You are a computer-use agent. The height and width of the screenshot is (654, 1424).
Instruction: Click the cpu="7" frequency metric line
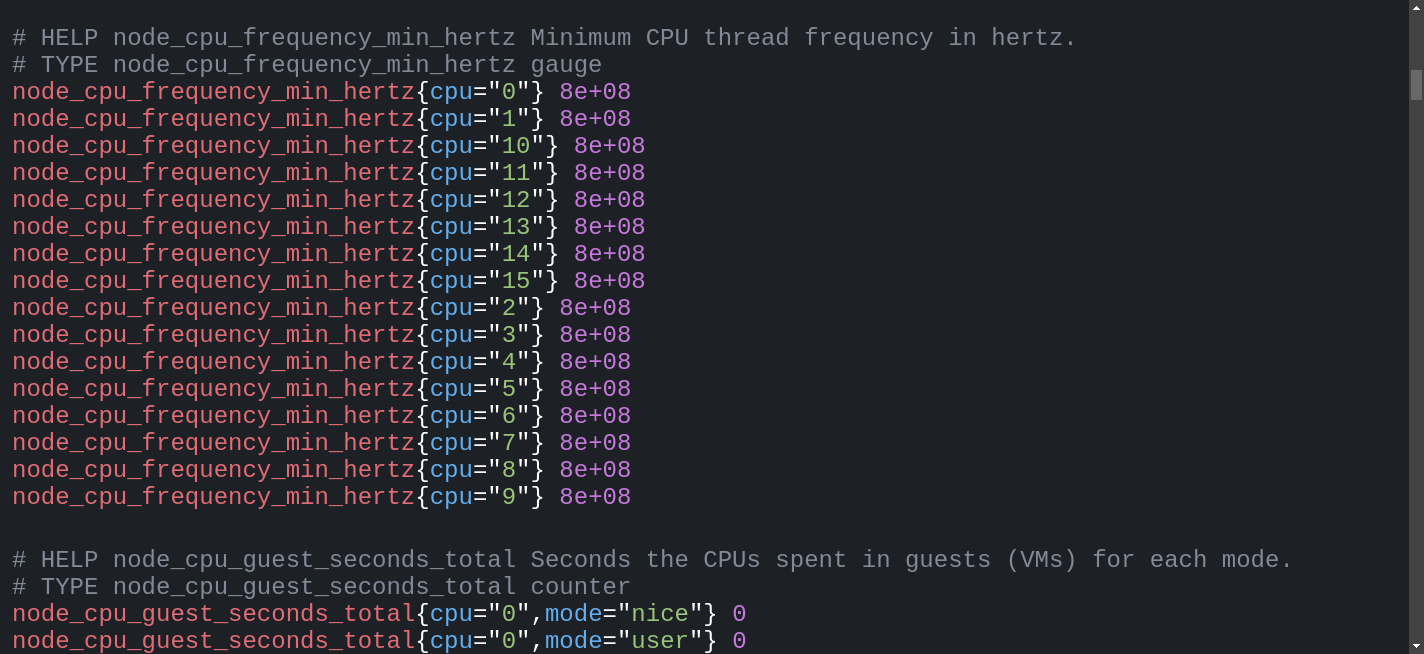(x=322, y=443)
